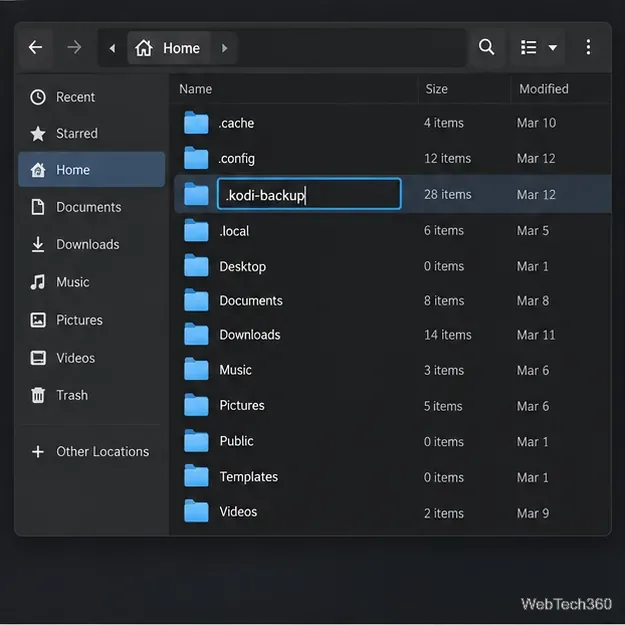Go back with the left arrow button
Viewport: 625px width, 625px height.
(35, 47)
